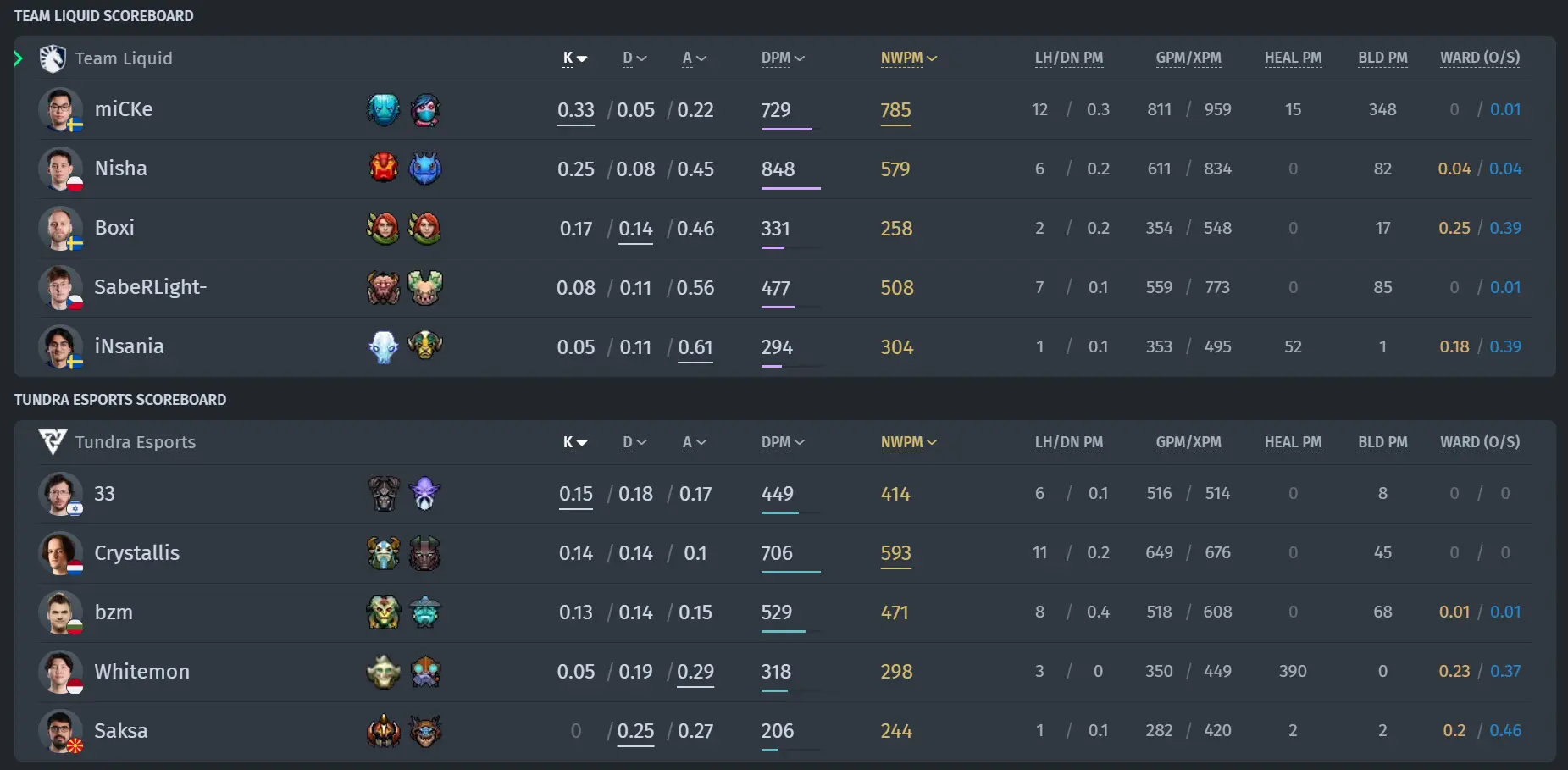
Task: Click Whitemon's first hero icon
Action: 383,672
